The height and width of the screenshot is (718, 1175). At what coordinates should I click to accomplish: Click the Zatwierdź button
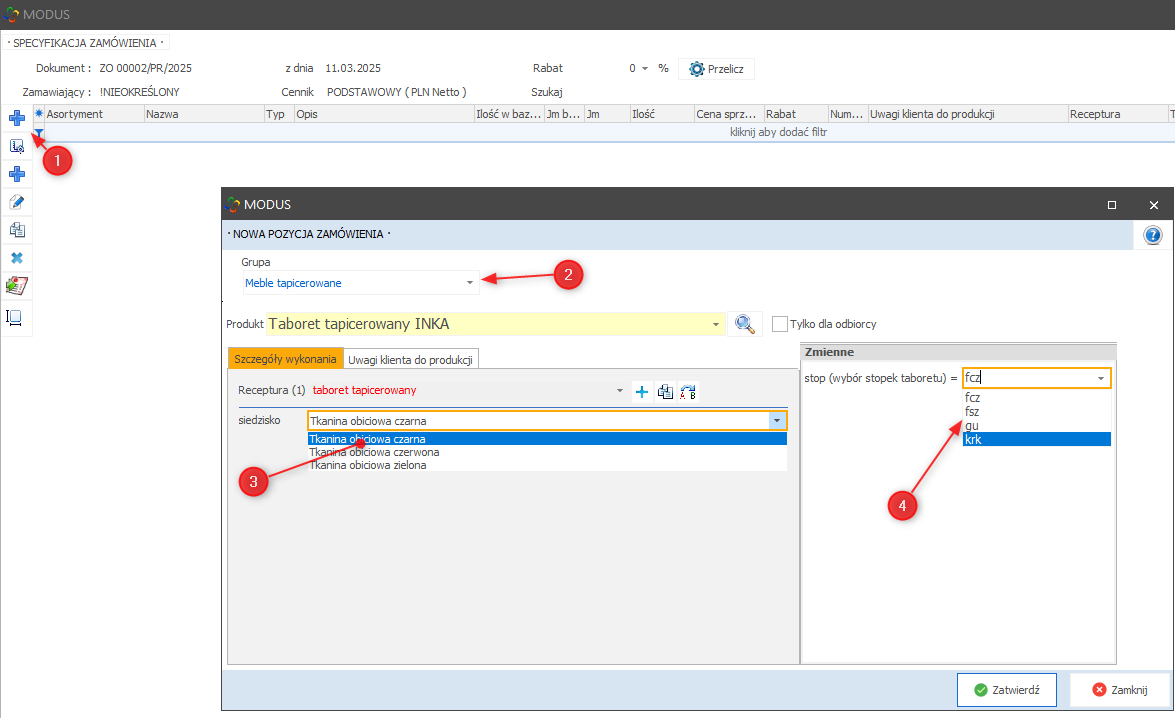pos(1007,690)
